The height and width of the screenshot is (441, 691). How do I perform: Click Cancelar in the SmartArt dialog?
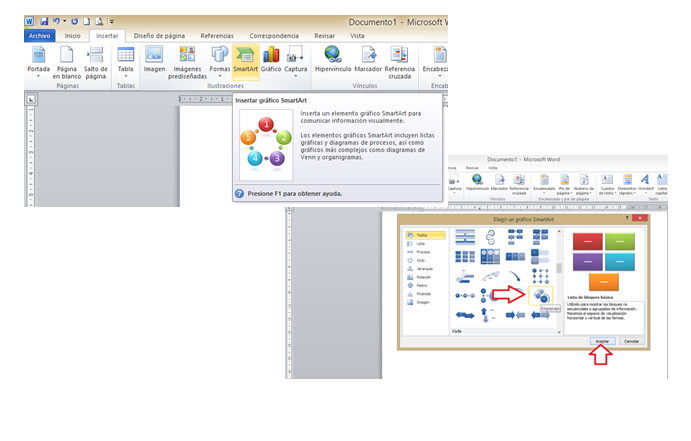(x=631, y=341)
